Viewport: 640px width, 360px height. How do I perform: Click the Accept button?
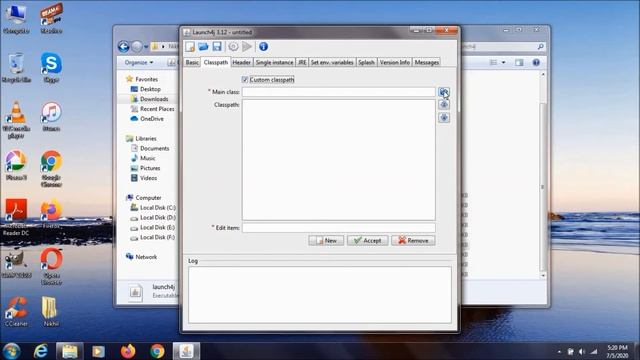[x=367, y=240]
